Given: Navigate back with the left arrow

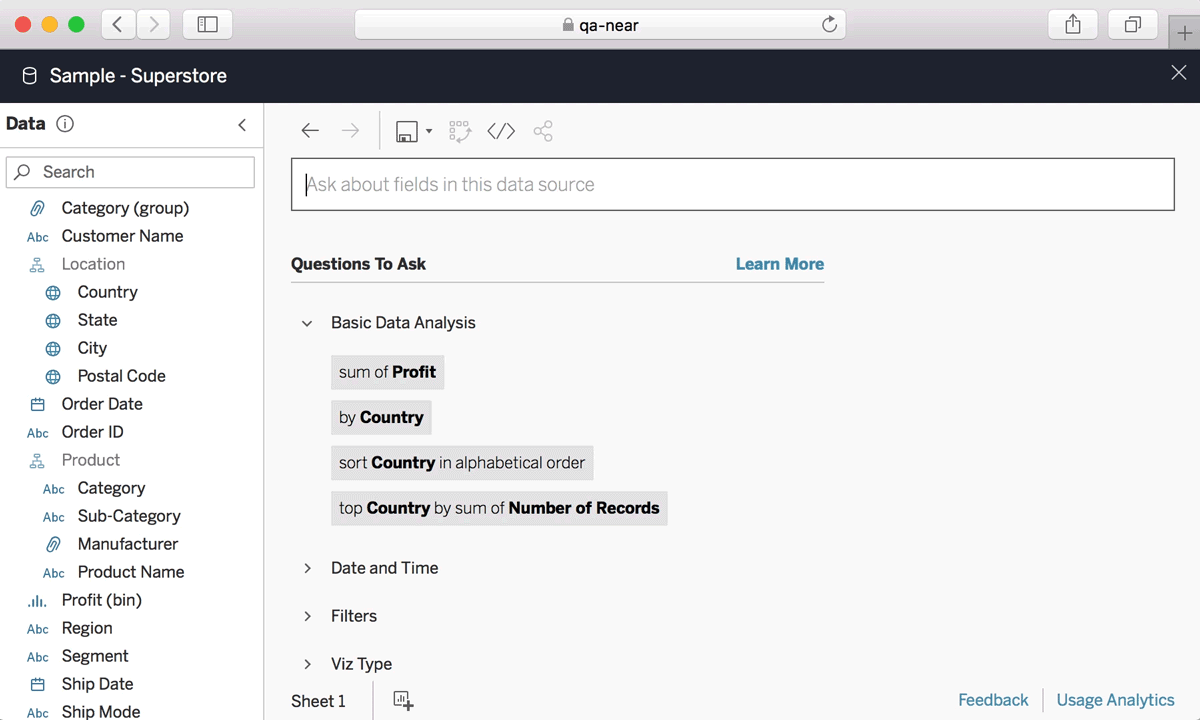Looking at the screenshot, I should (x=310, y=130).
